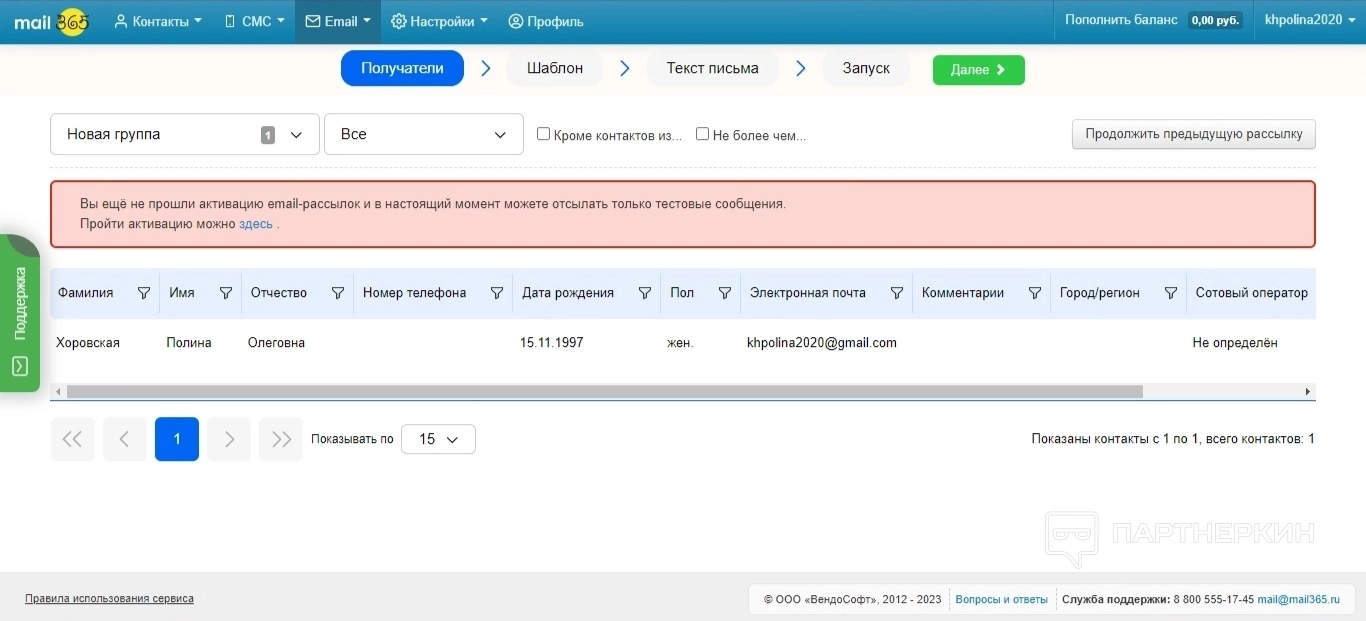Click the Не определён operator cell
The height and width of the screenshot is (621, 1366).
1235,343
